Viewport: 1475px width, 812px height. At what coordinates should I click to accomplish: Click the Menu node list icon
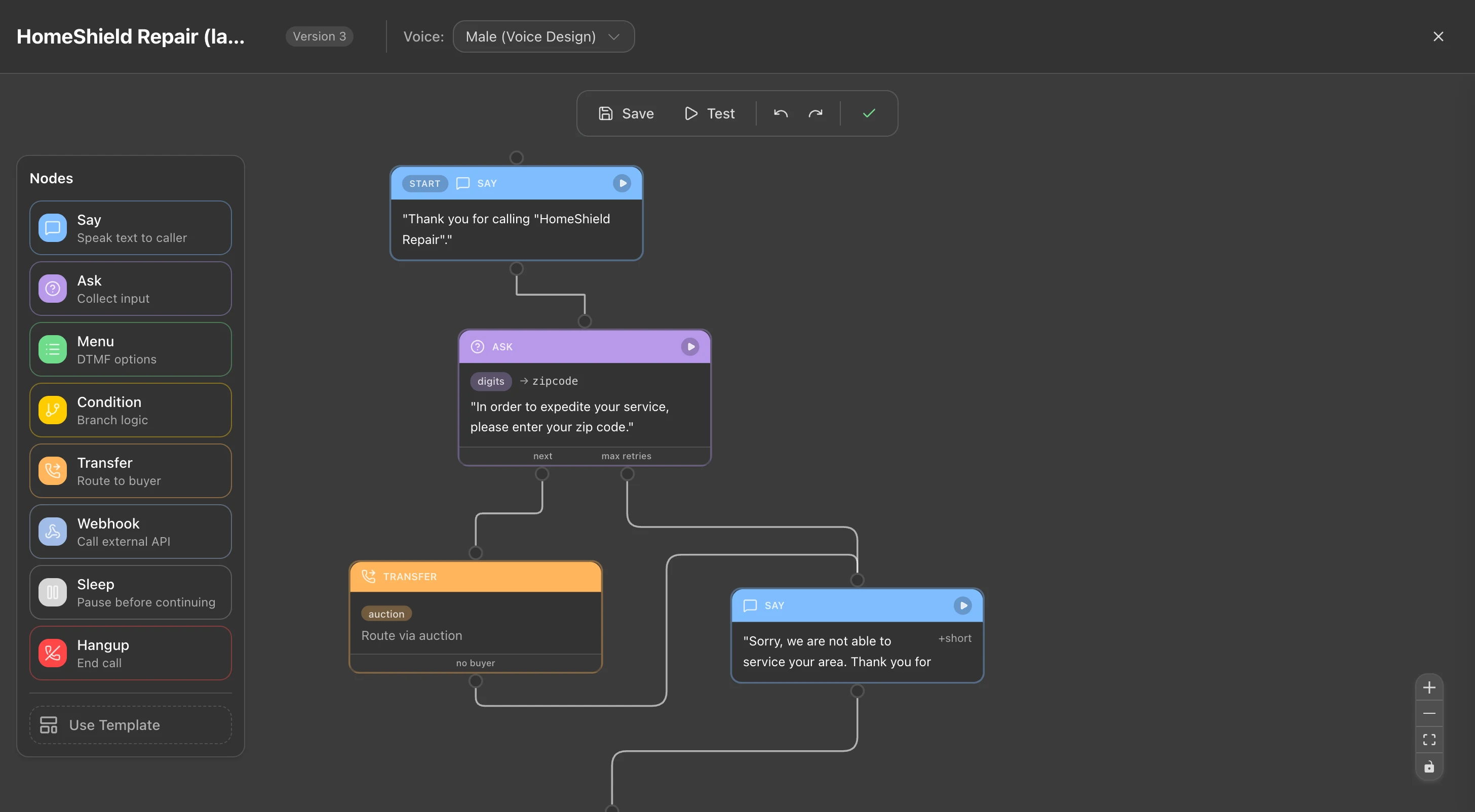53,349
